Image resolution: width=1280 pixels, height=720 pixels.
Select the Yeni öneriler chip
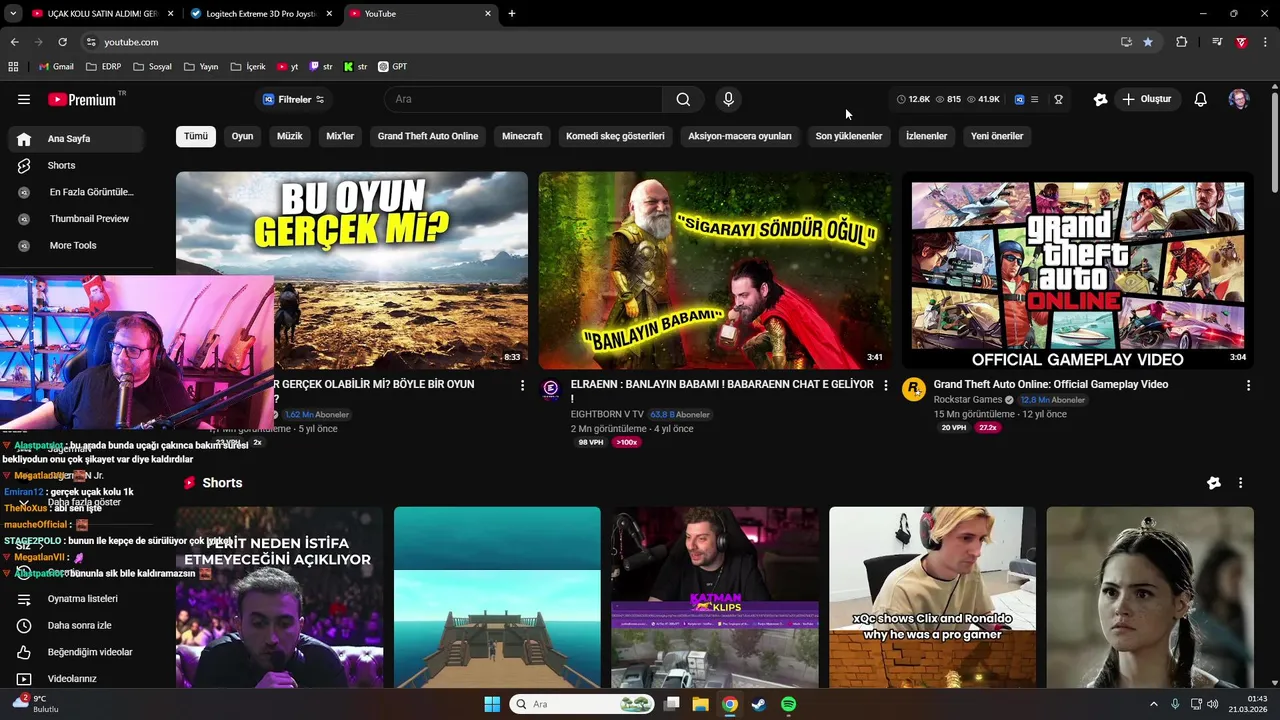pos(997,136)
